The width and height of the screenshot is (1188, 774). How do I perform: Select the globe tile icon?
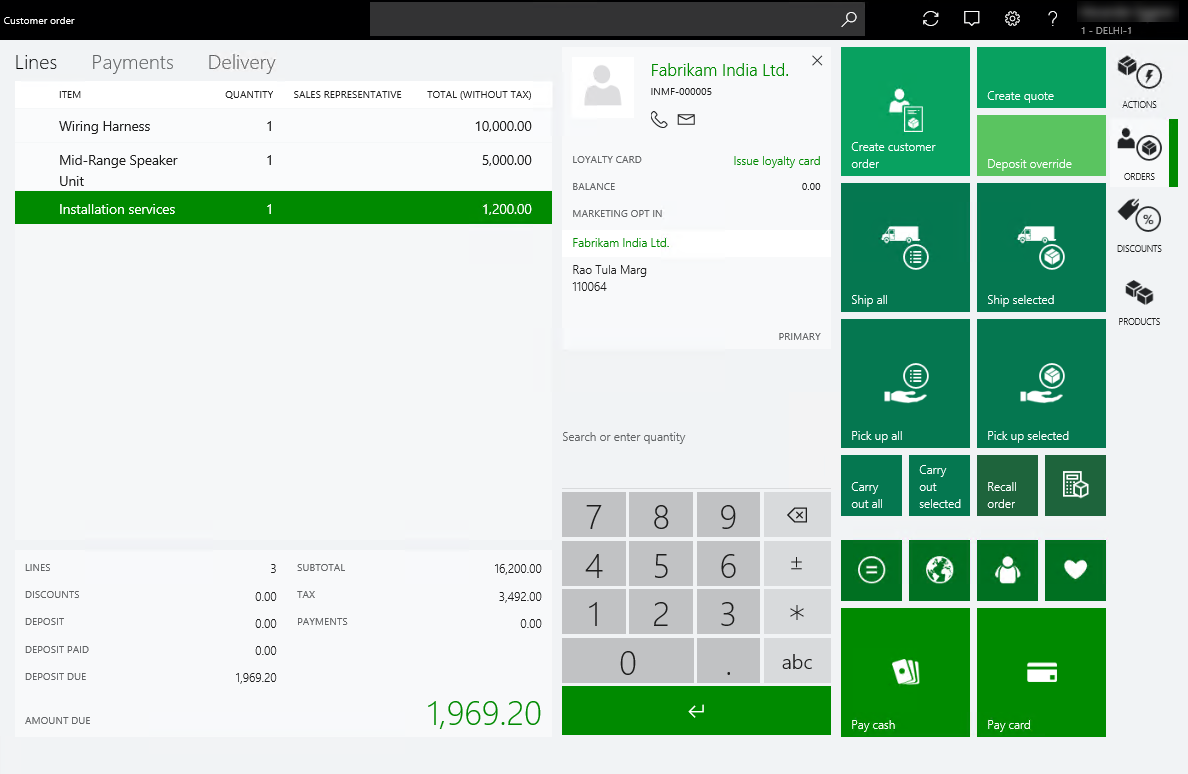939,570
